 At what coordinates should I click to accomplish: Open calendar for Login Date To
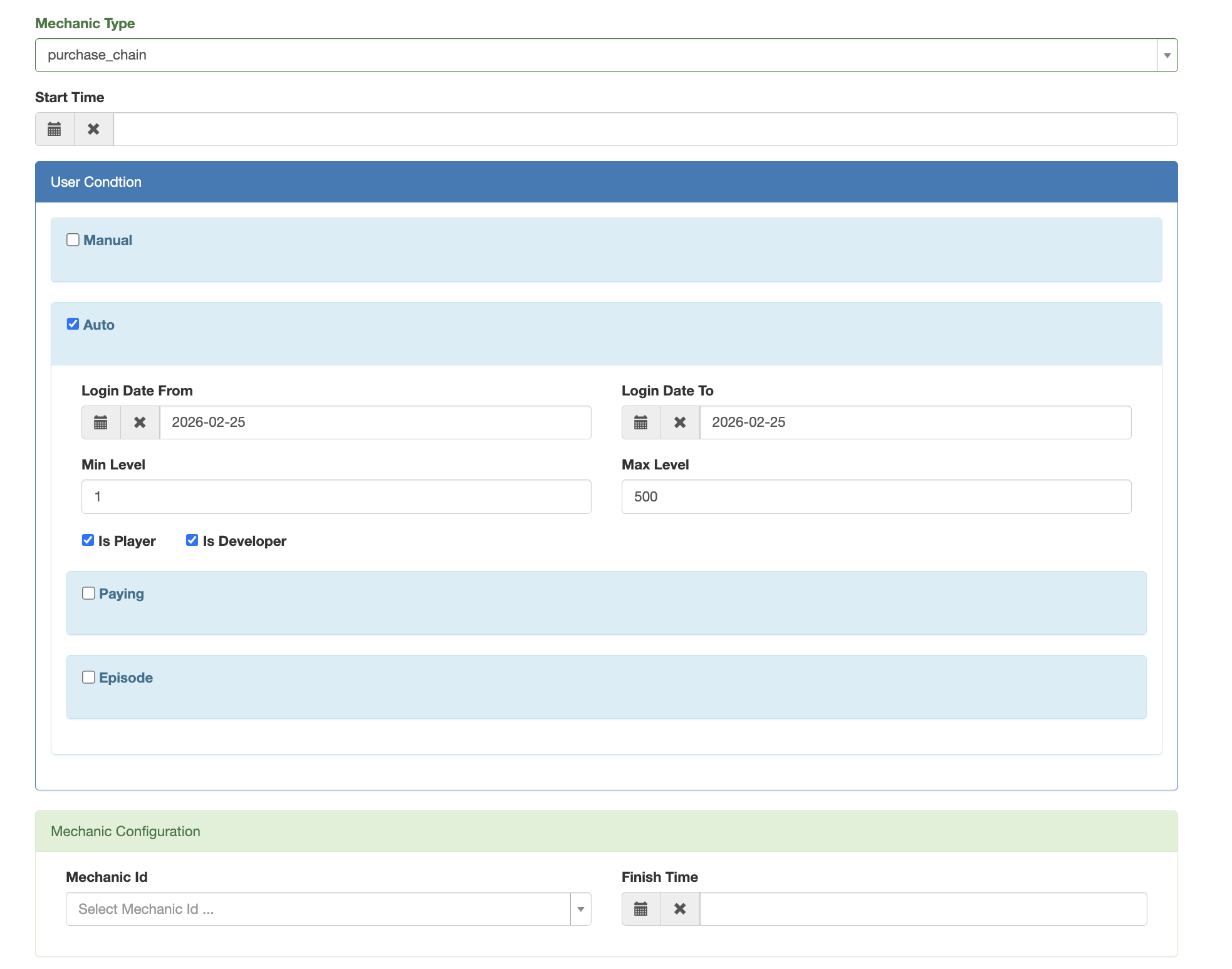[640, 422]
